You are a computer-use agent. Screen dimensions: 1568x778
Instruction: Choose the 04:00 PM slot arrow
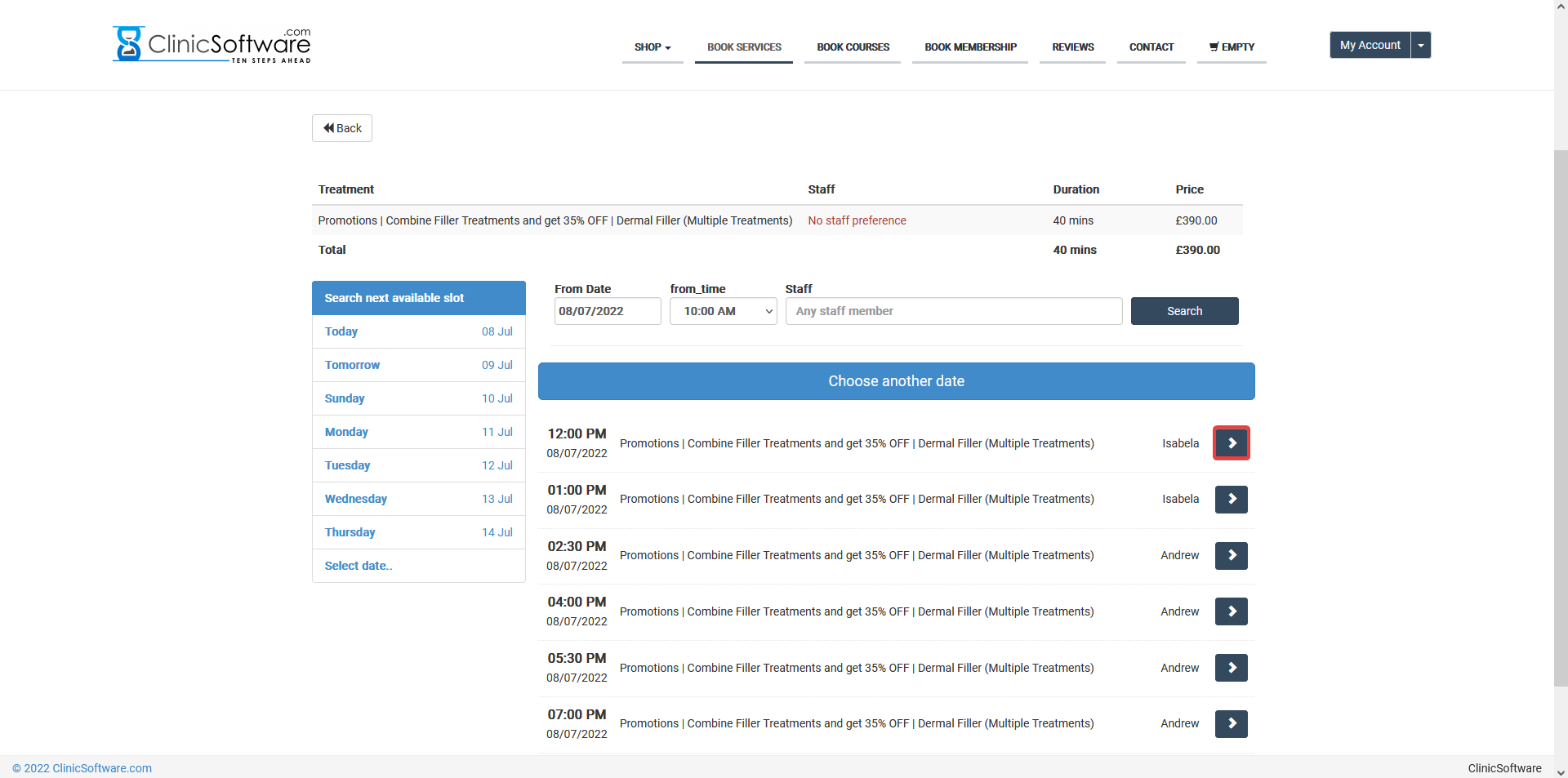pyautogui.click(x=1231, y=611)
